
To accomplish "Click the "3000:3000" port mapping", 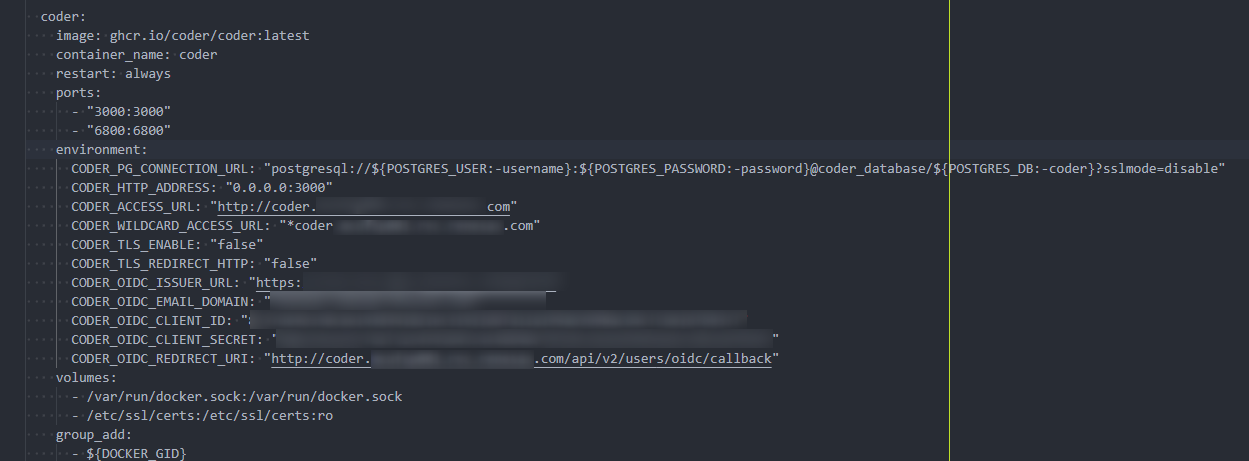I will click(129, 112).
